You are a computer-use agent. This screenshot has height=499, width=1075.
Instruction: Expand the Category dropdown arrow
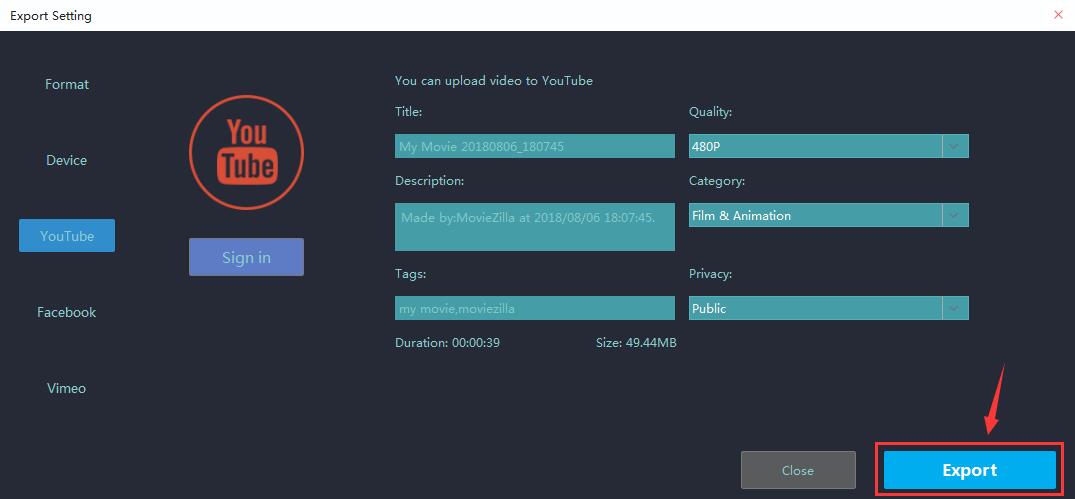[955, 215]
